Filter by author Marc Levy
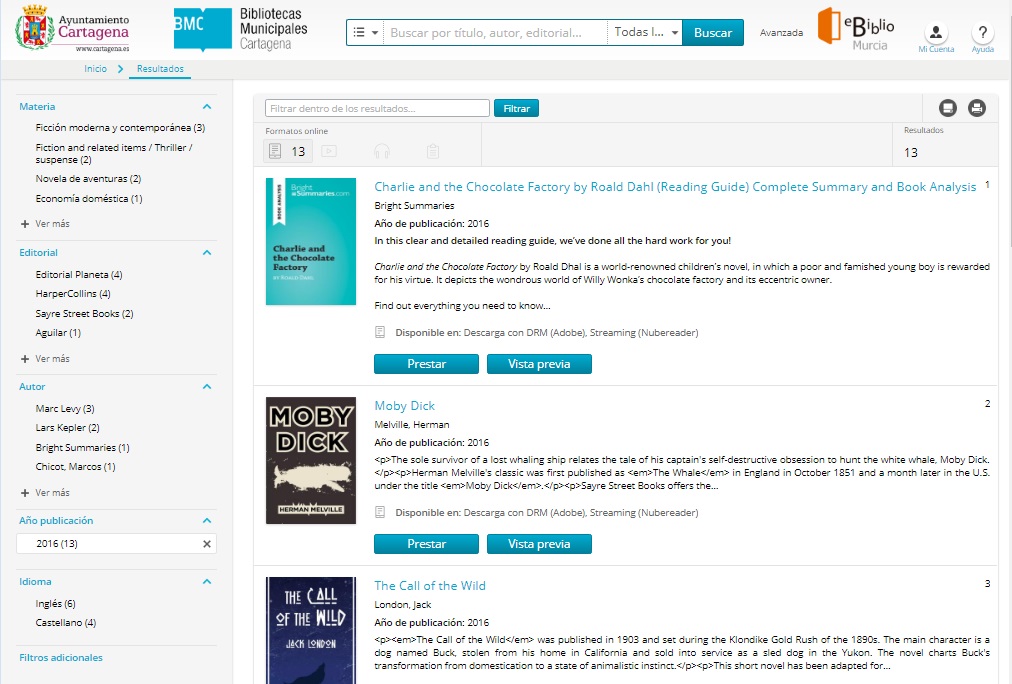Screen dimensions: 1012x684 (64, 409)
